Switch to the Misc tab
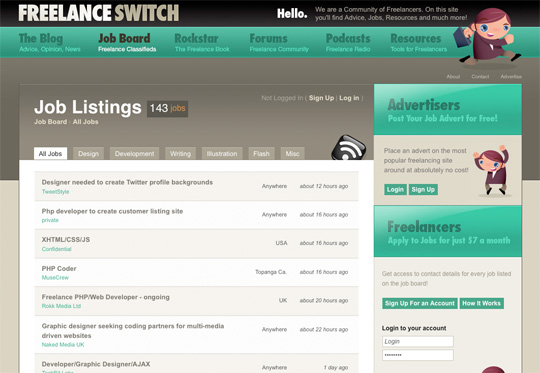 (292, 154)
